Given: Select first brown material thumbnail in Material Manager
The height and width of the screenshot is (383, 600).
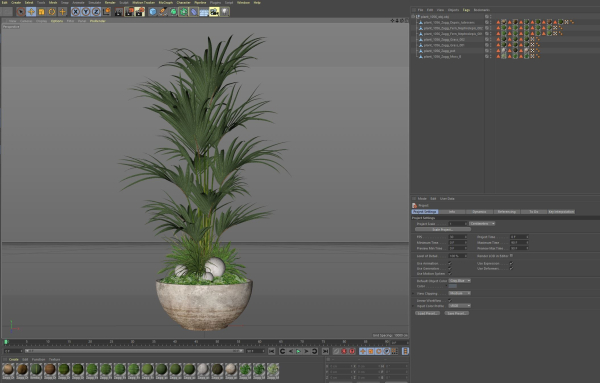Looking at the screenshot, I should (8, 370).
